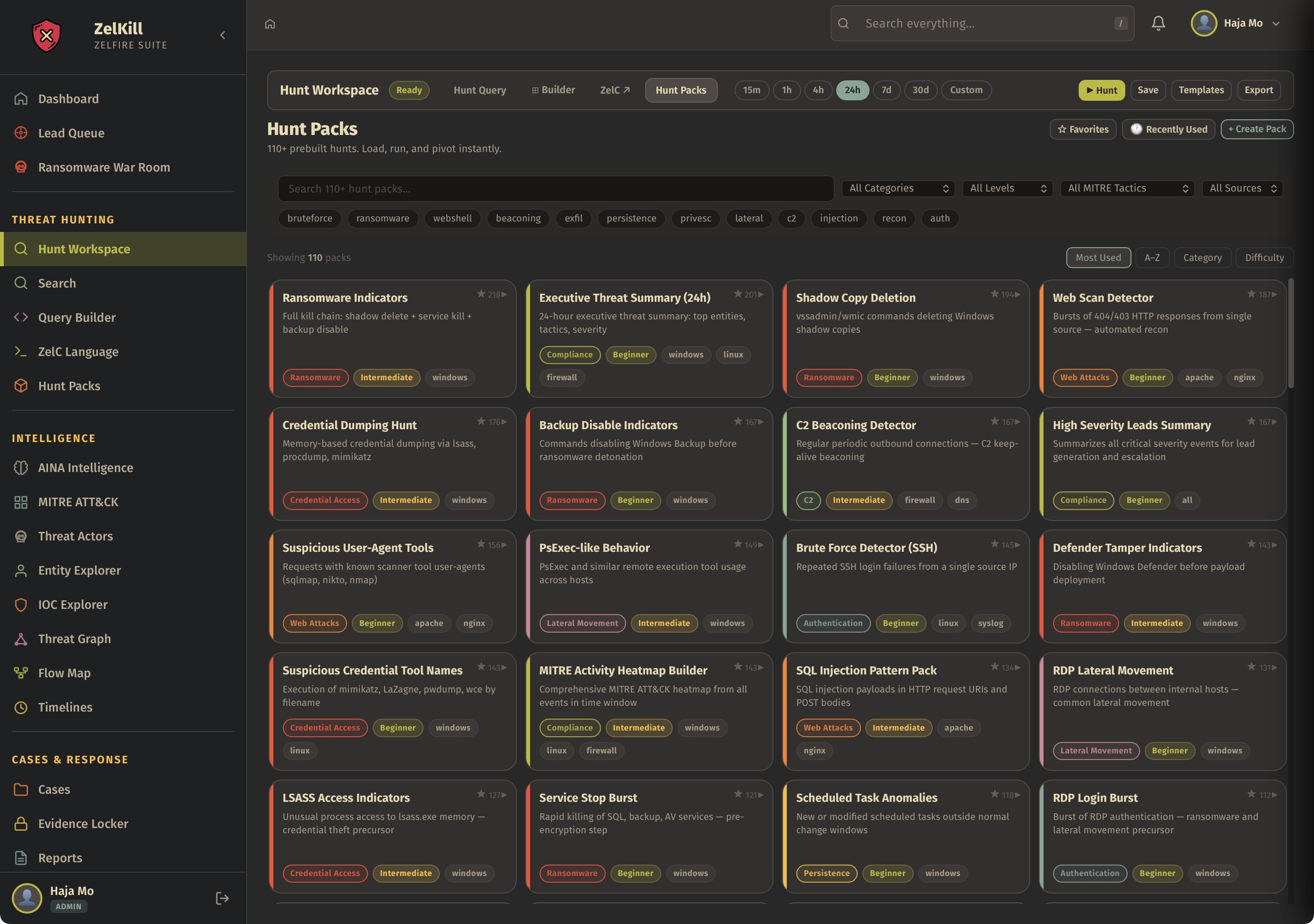Select the 7d time range
Image resolution: width=1314 pixels, height=924 pixels.
[886, 90]
